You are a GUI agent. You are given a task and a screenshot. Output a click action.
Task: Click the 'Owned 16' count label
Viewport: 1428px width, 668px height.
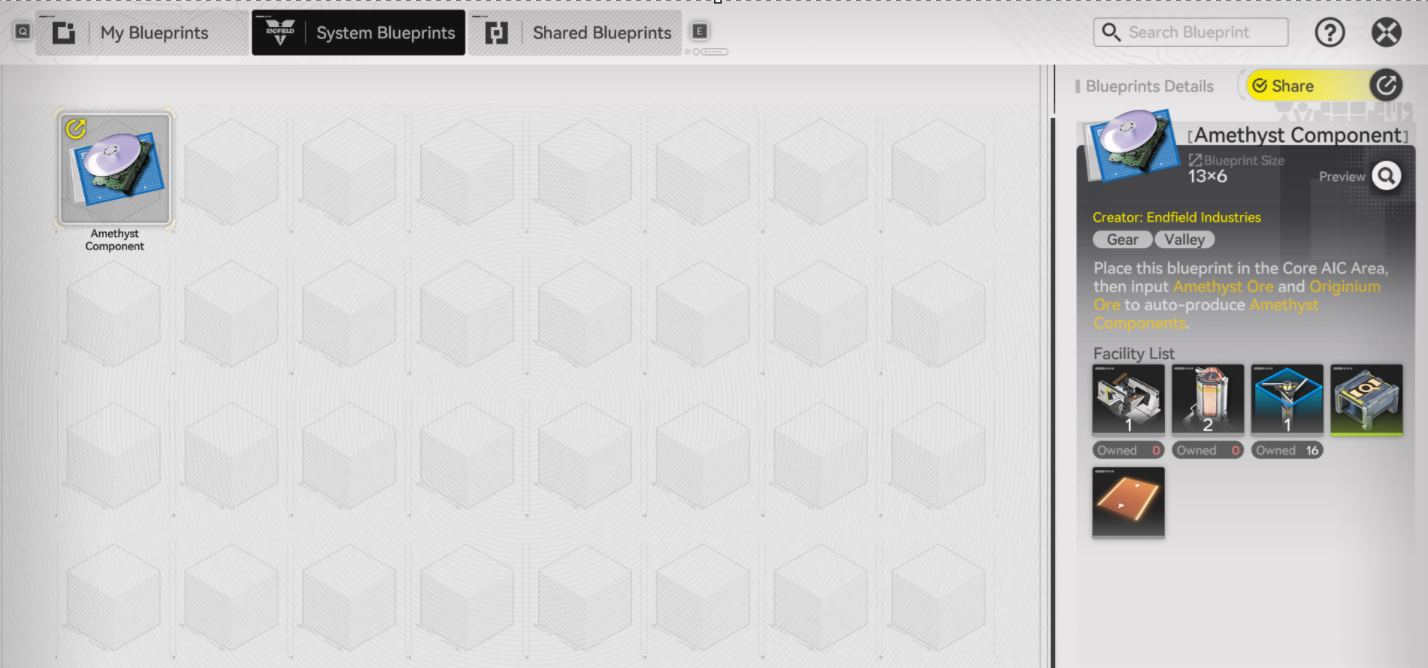(1287, 450)
